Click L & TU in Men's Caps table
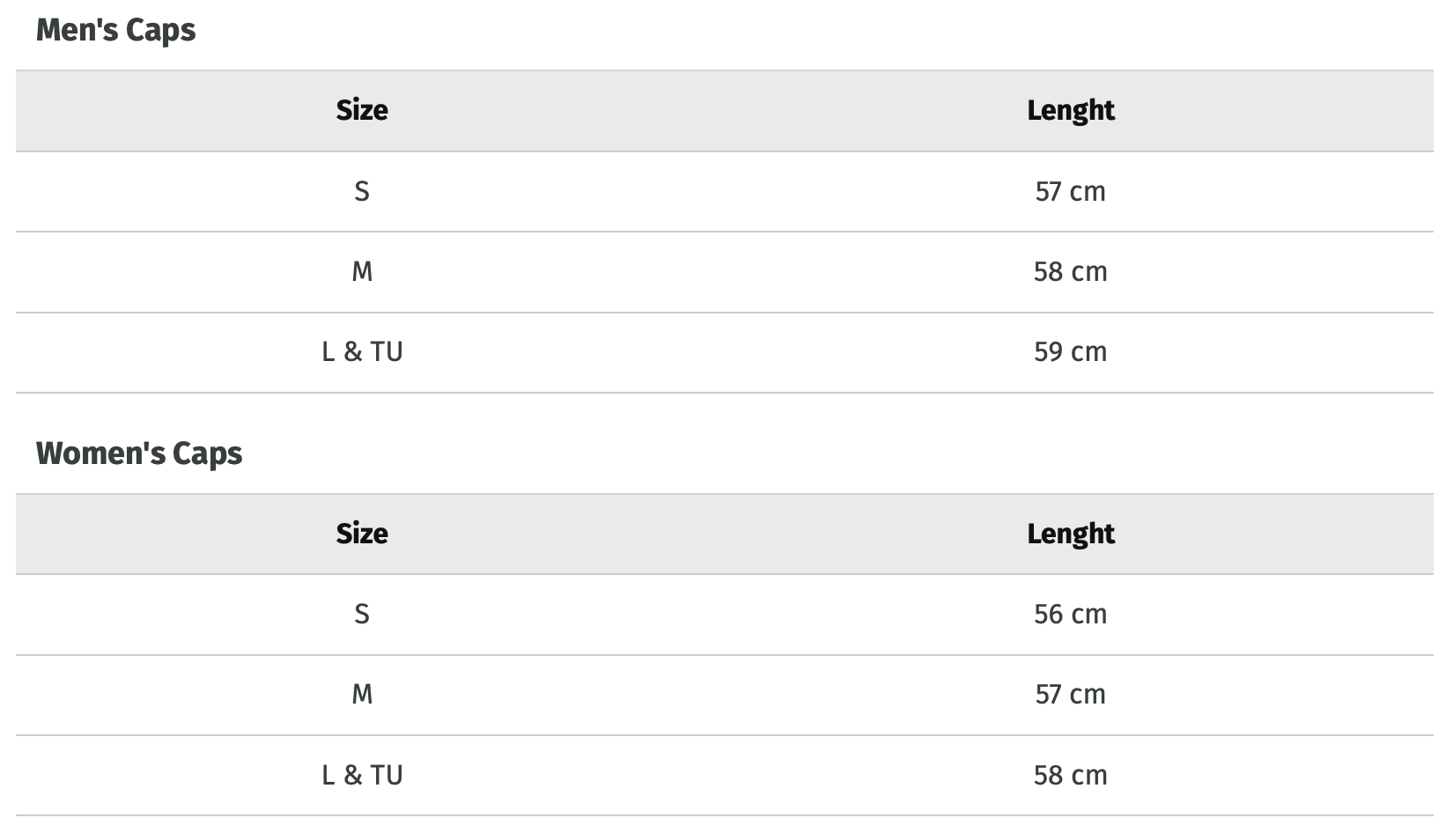 coord(362,352)
